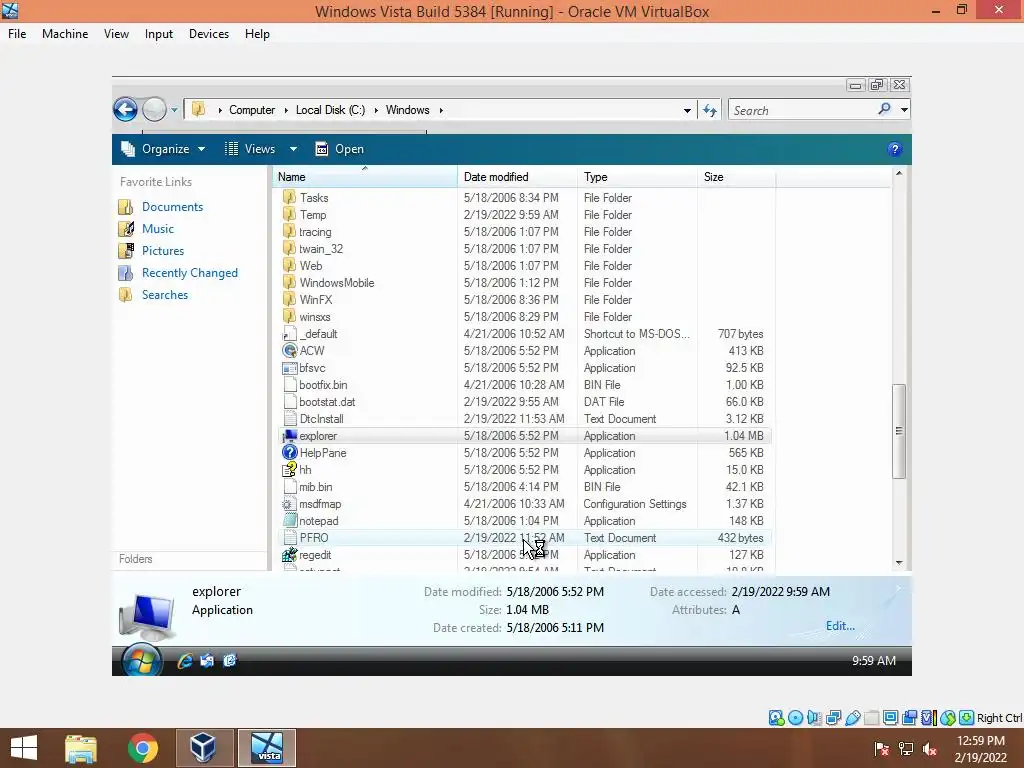Select the hh application icon
Viewport: 1024px width, 768px height.
[289, 470]
